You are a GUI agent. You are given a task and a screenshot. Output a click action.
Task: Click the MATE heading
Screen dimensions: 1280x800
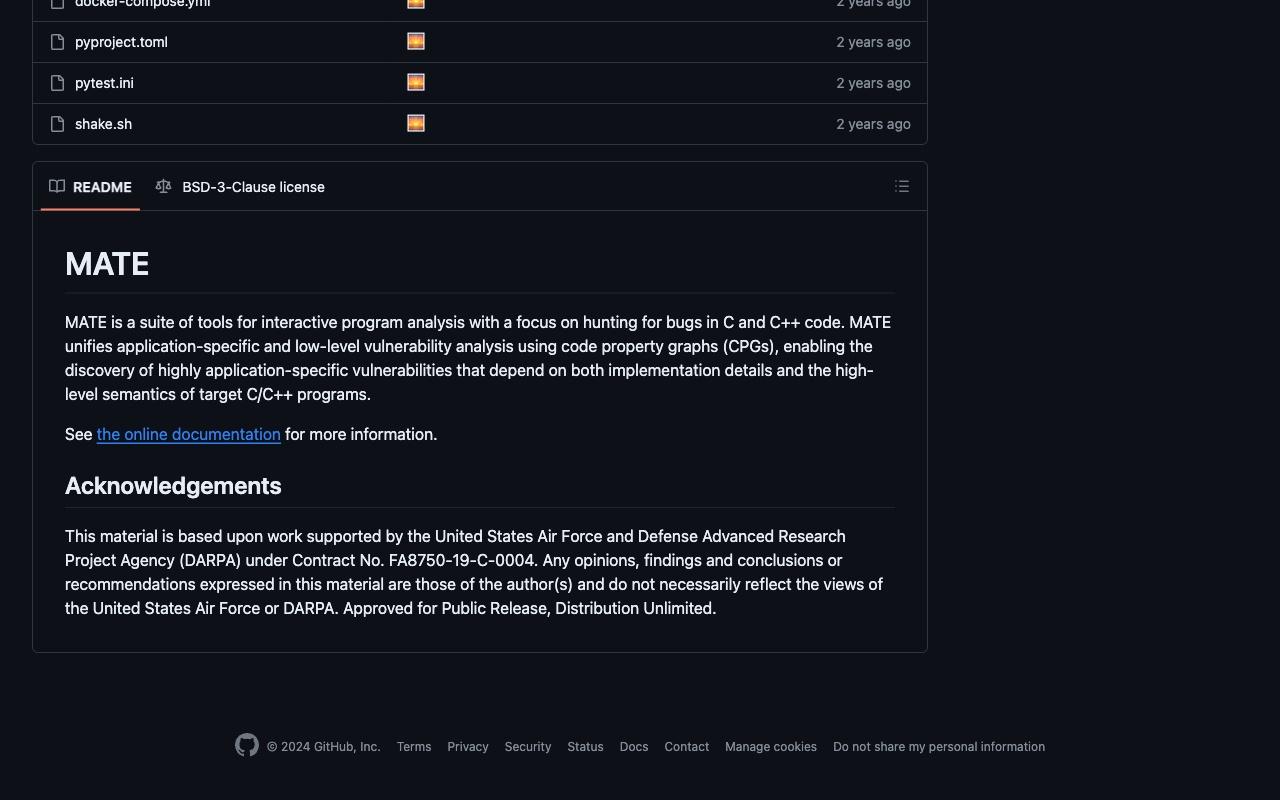pos(107,264)
